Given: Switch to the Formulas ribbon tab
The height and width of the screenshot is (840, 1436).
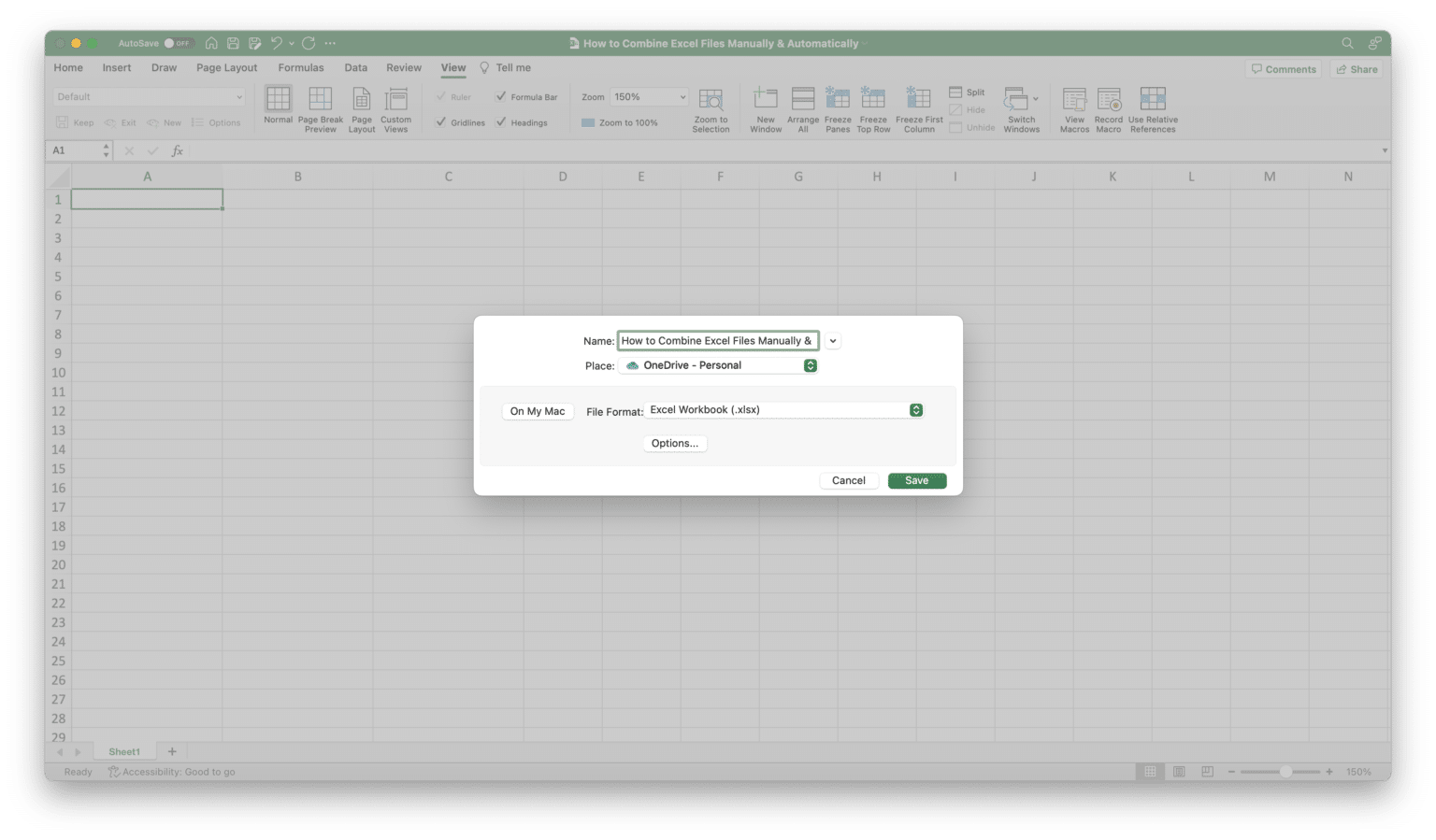Looking at the screenshot, I should tap(300, 67).
